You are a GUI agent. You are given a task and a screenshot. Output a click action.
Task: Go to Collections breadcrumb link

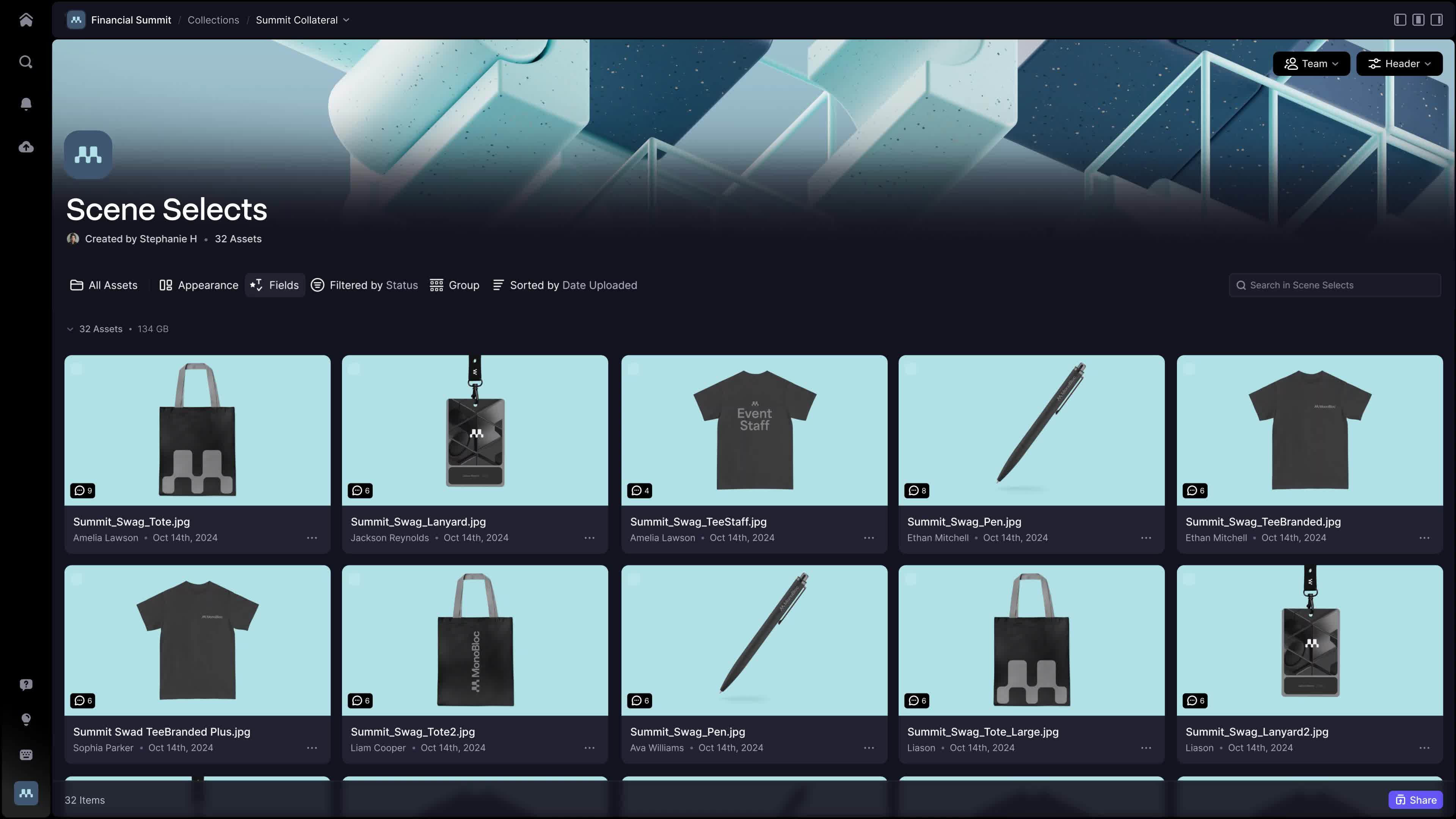pos(213,20)
